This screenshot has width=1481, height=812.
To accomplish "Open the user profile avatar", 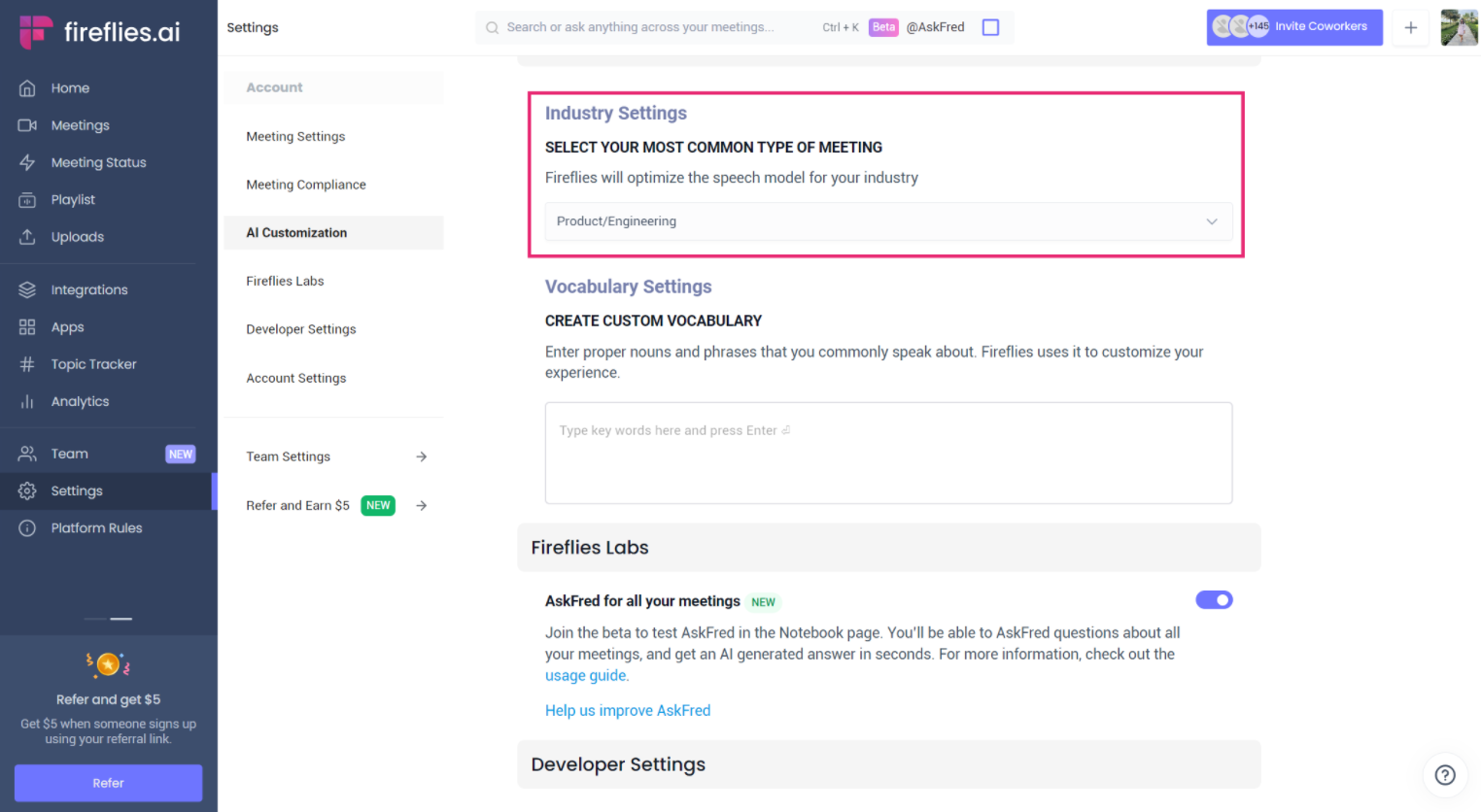I will point(1460,28).
